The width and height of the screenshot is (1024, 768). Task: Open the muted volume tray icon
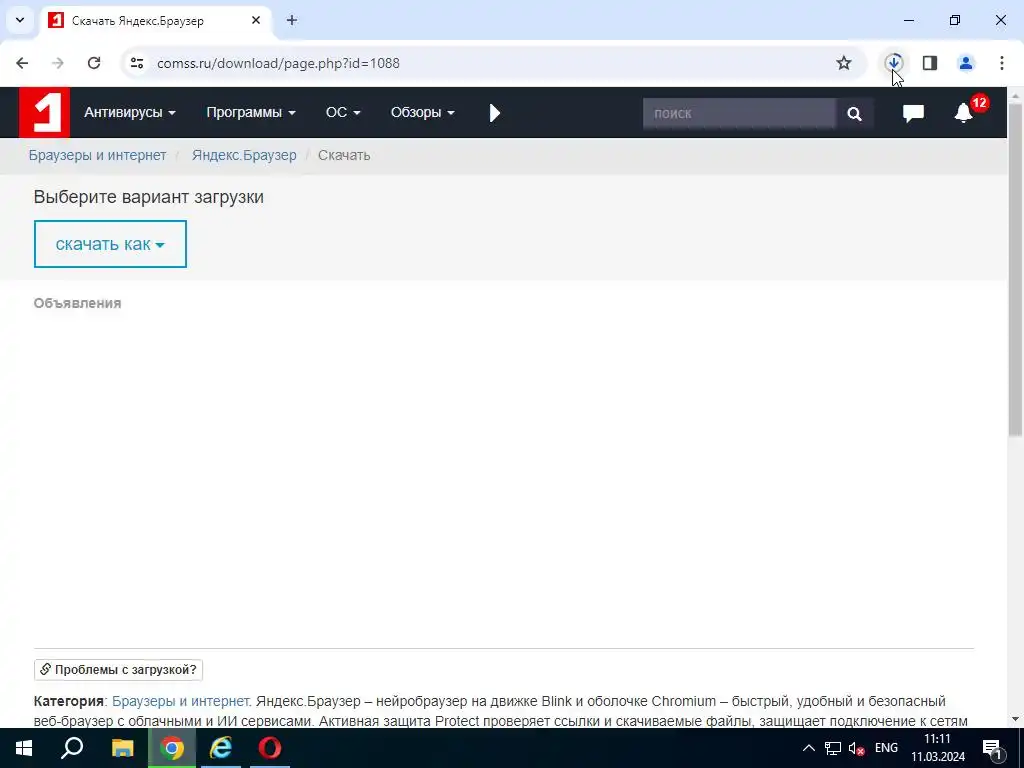coord(856,749)
